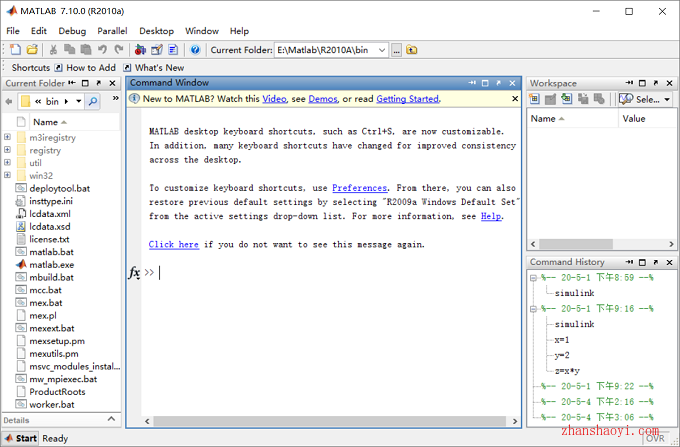
Task: Expand the Details panel chevron
Action: tap(111, 419)
